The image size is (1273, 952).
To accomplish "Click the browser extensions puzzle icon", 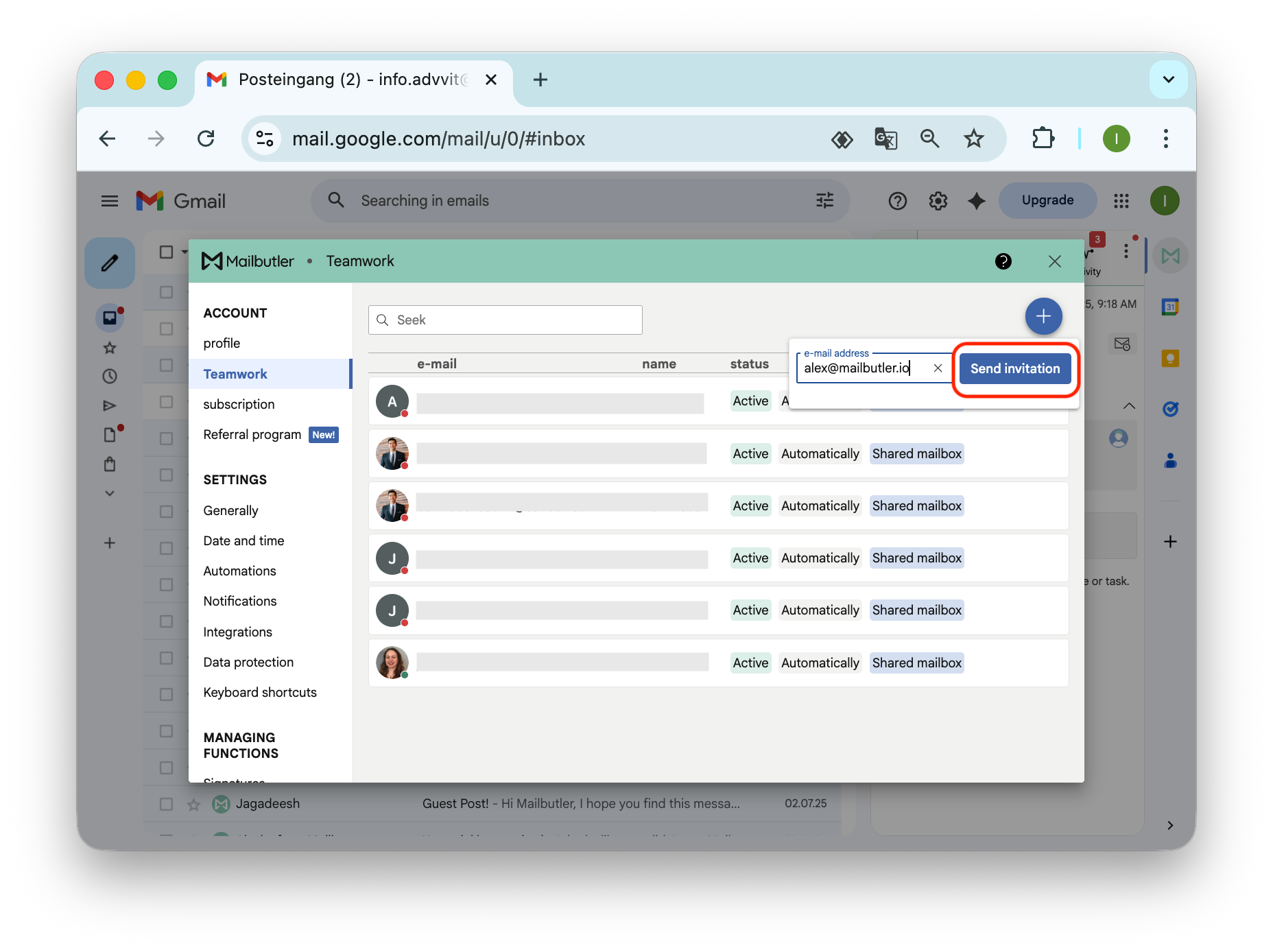I will 1043,139.
